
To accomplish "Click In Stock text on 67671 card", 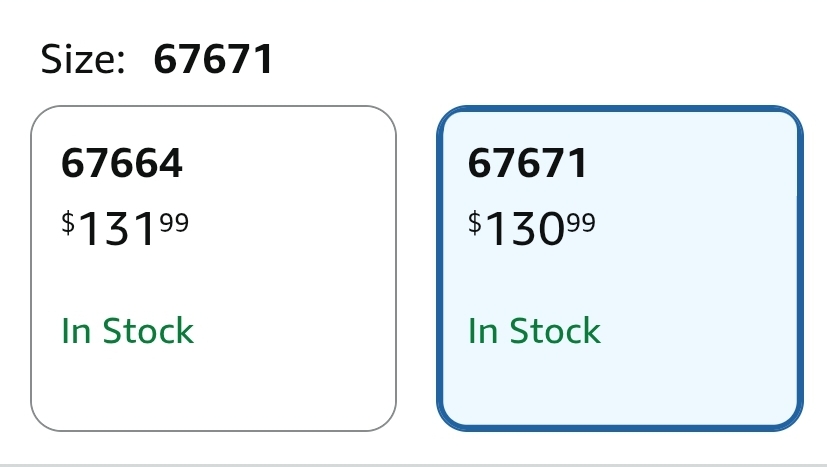I will 534,331.
